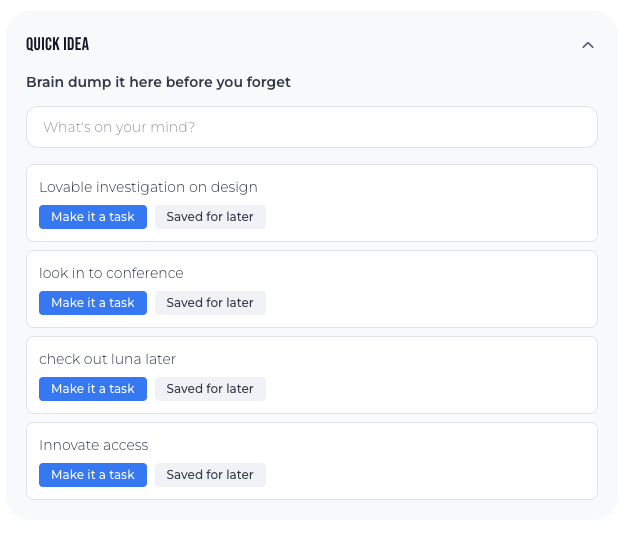Image resolution: width=632 pixels, height=536 pixels.
Task: Toggle Saved for later on conference idea
Action: 210,303
